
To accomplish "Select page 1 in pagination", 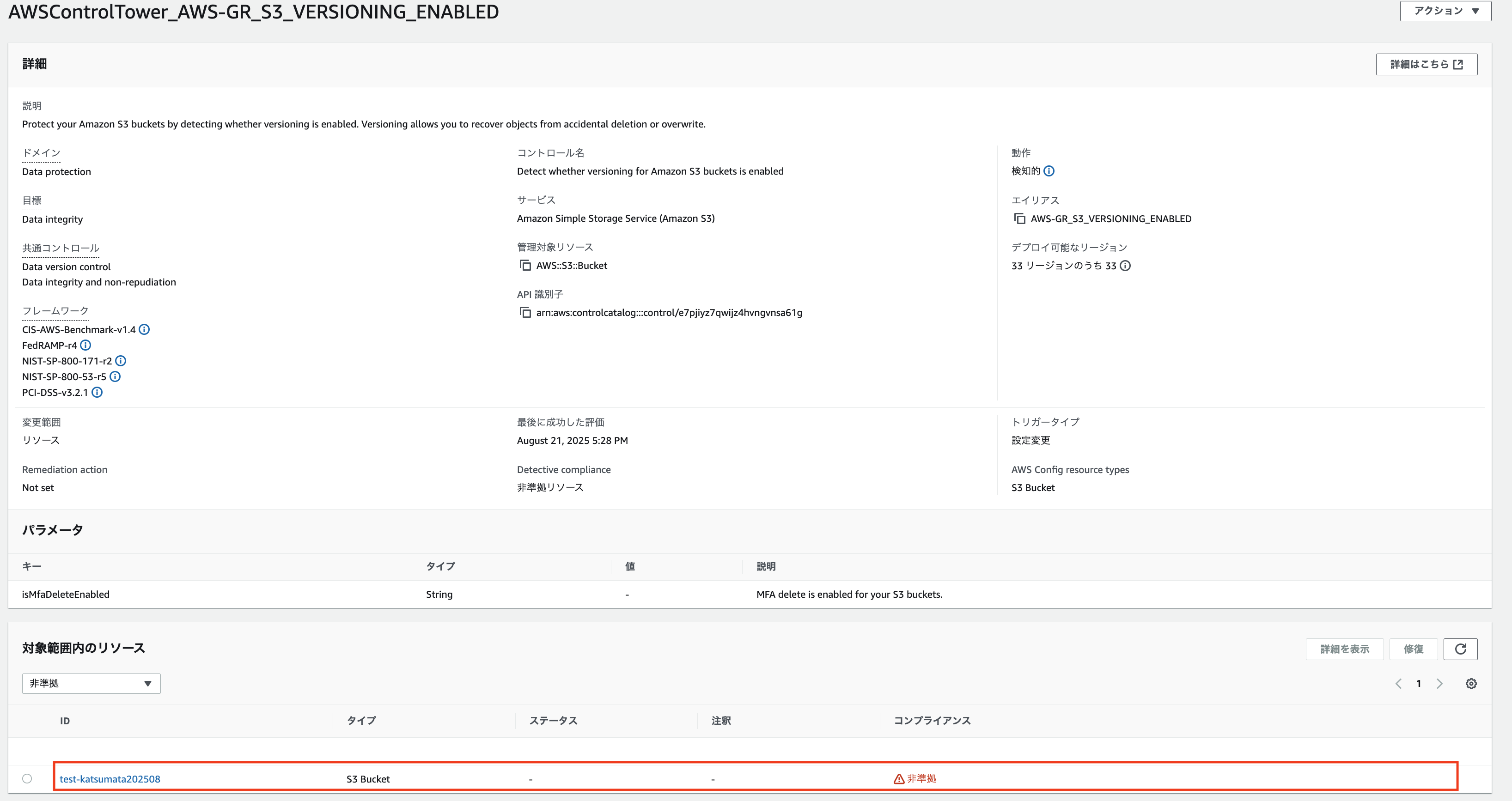I will (1419, 683).
